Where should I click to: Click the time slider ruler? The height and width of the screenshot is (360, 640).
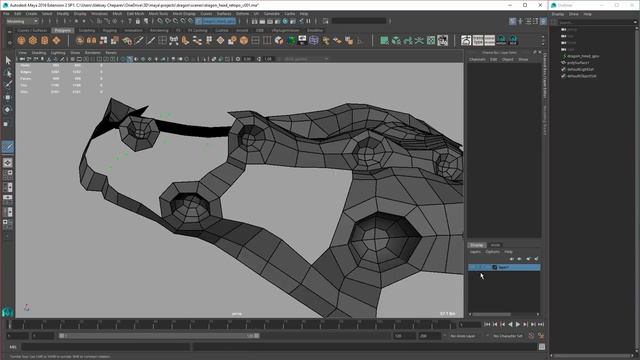(232, 324)
